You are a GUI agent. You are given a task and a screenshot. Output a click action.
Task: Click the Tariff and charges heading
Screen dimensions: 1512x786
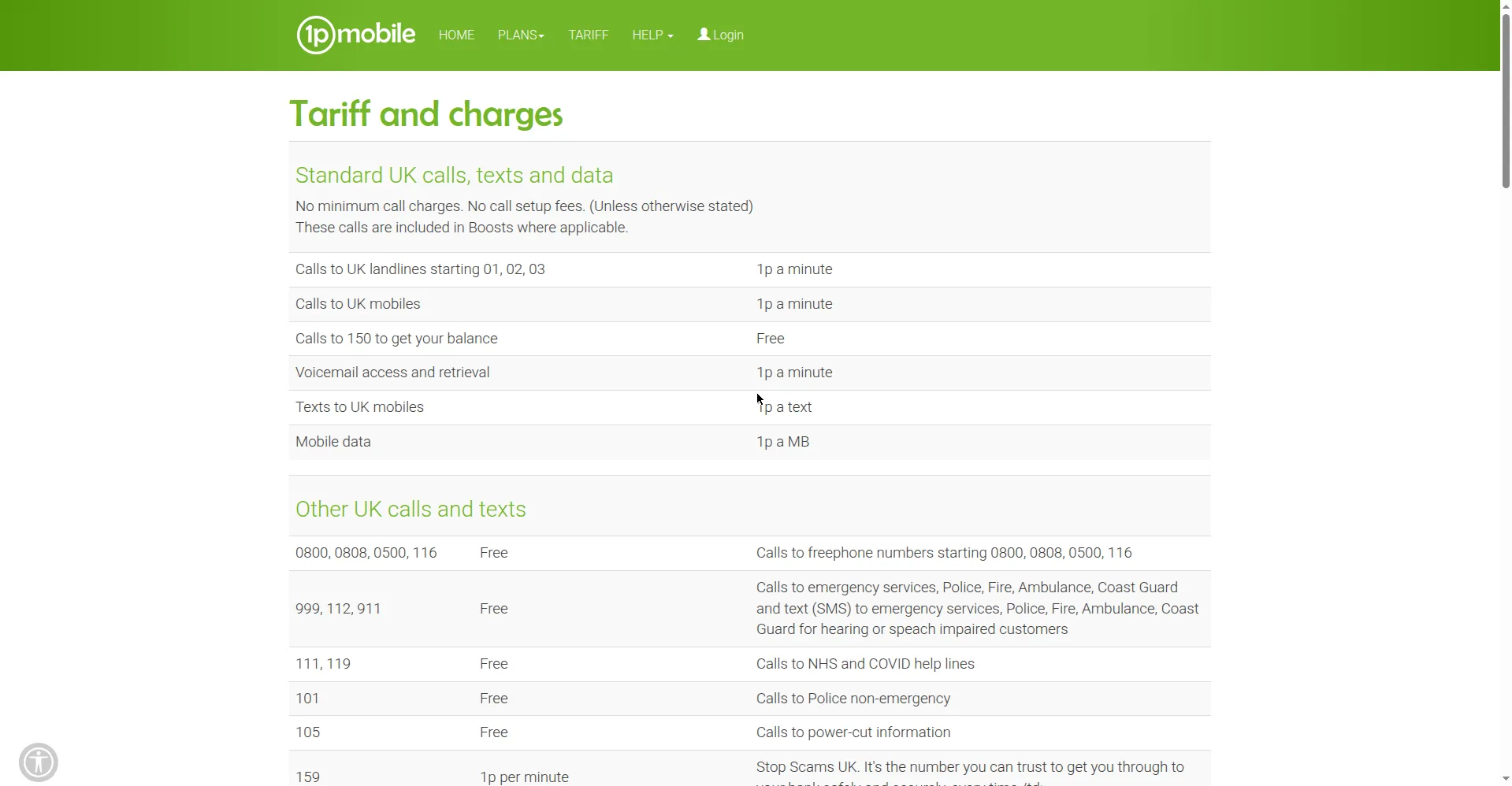pyautogui.click(x=425, y=114)
